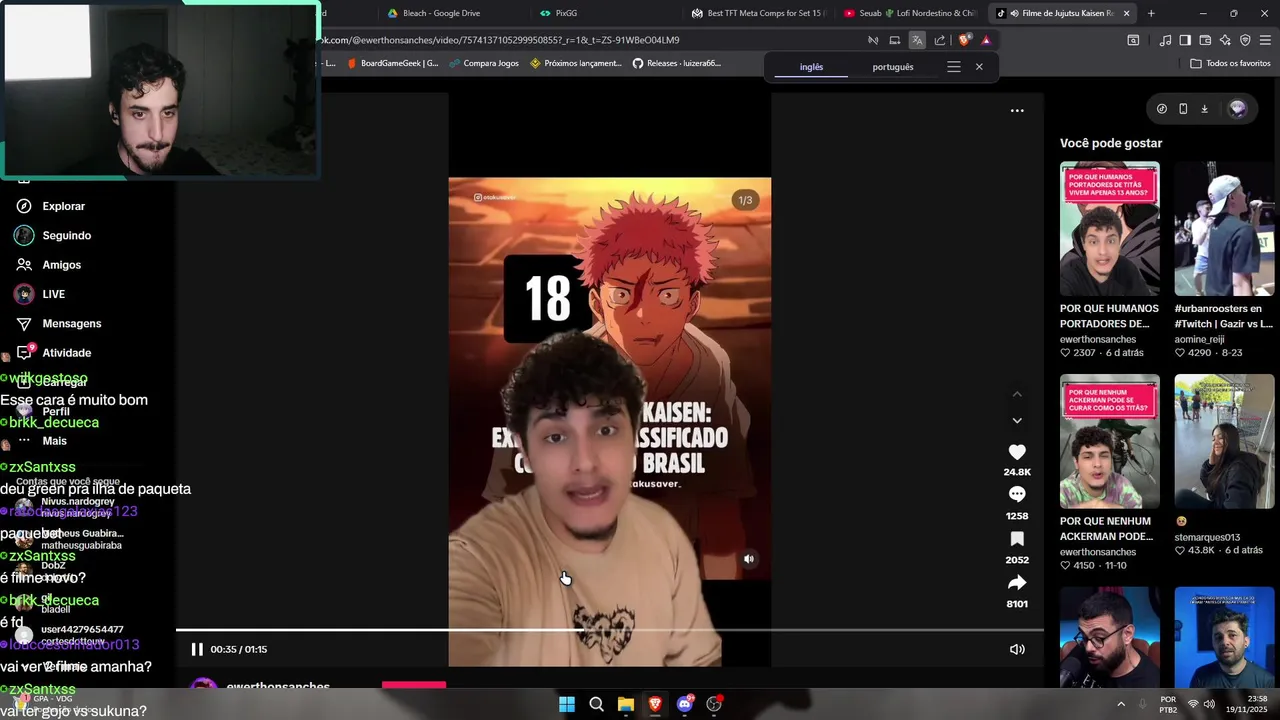
Task: Close the translation popup
Action: [979, 67]
